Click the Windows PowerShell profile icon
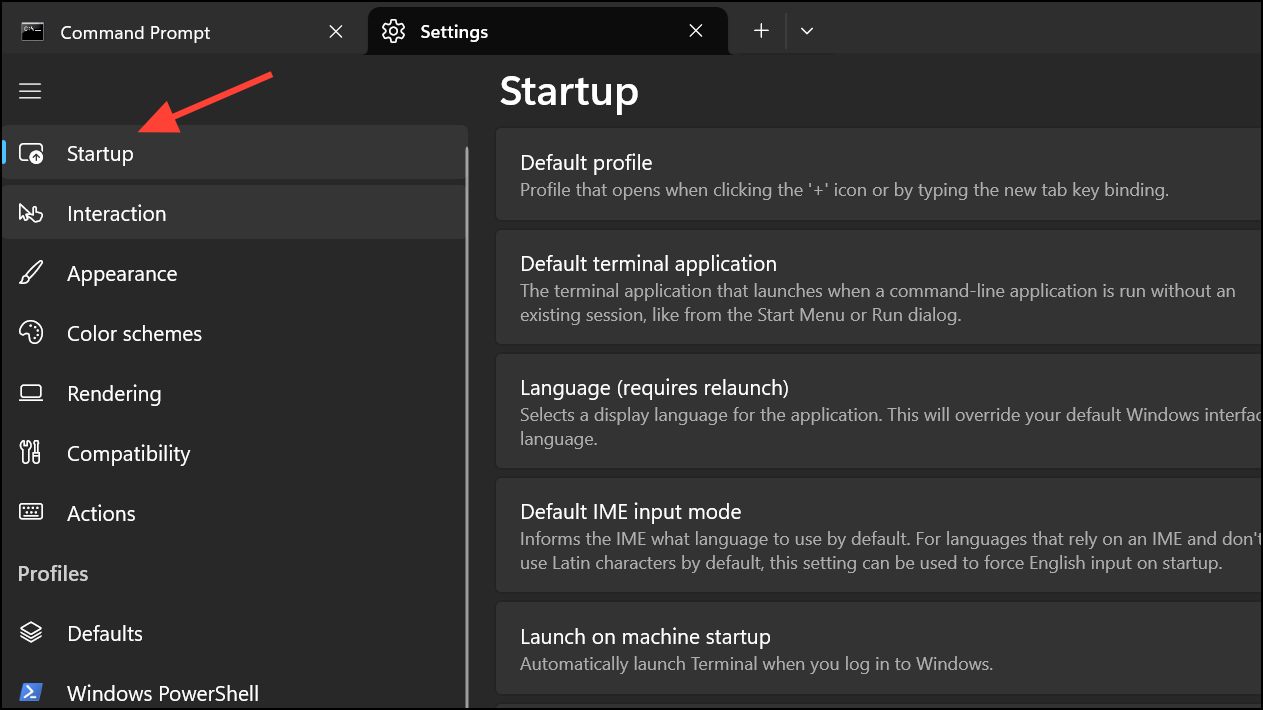 31,692
